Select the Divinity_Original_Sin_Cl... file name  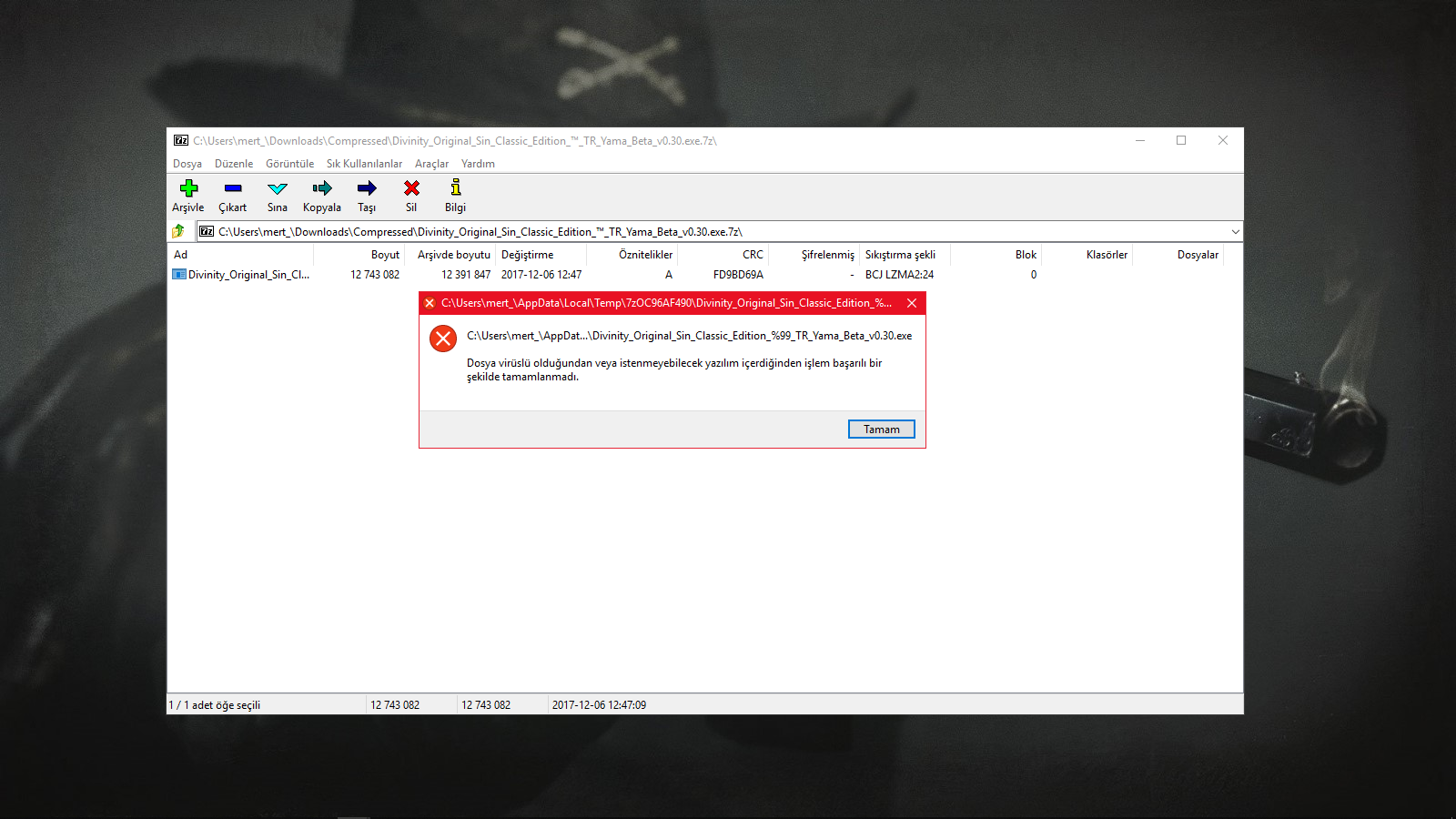pos(248,275)
